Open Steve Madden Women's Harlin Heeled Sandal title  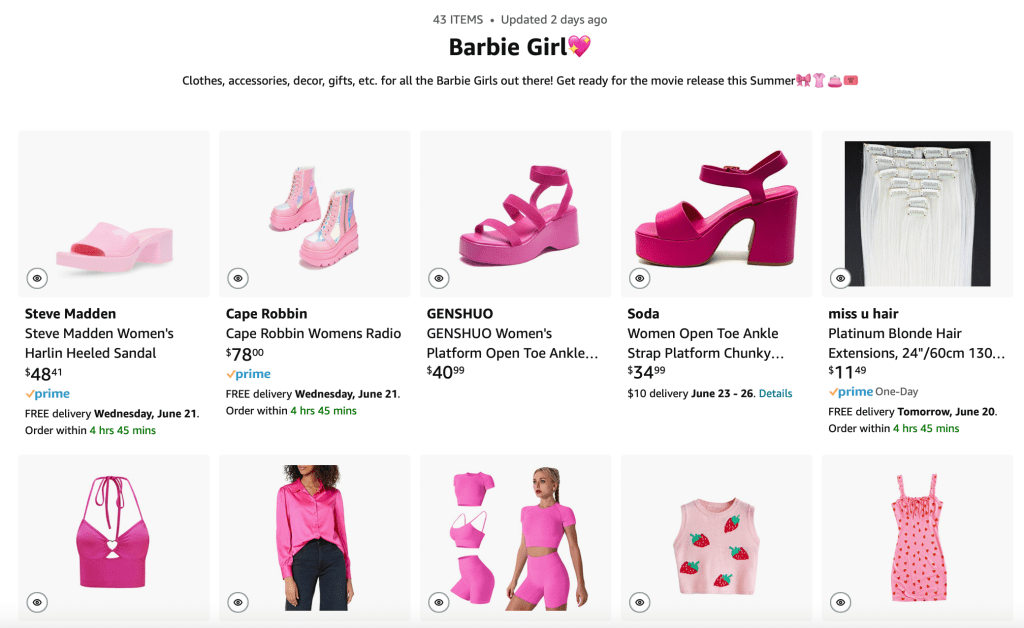point(99,343)
